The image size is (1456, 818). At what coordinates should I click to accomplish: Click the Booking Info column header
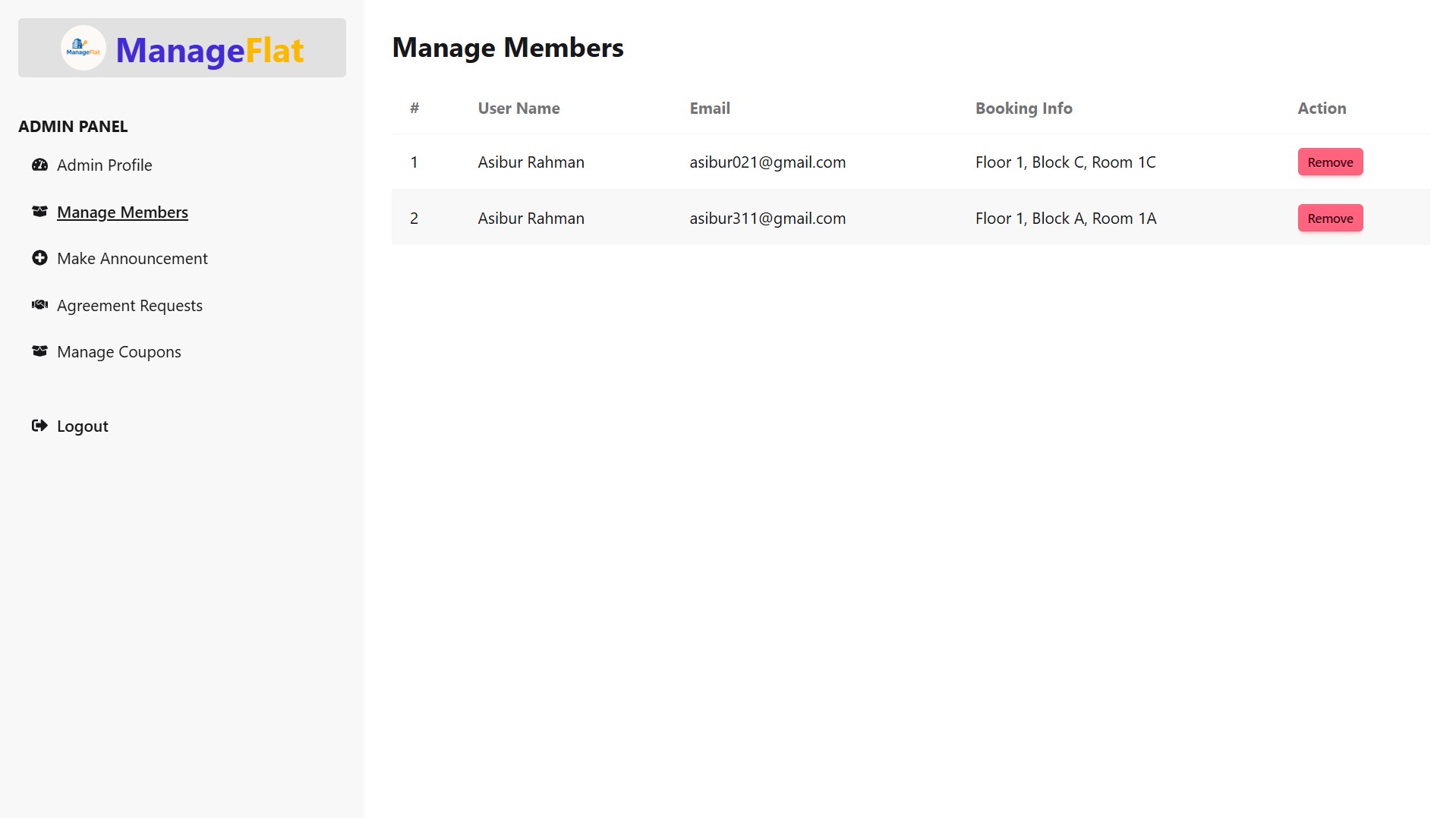(x=1023, y=108)
